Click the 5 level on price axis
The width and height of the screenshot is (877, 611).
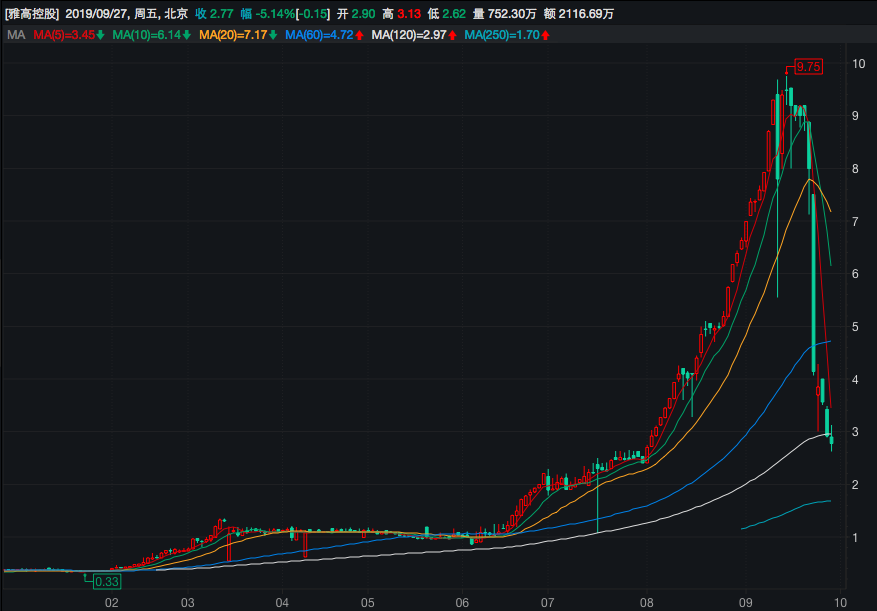(857, 326)
